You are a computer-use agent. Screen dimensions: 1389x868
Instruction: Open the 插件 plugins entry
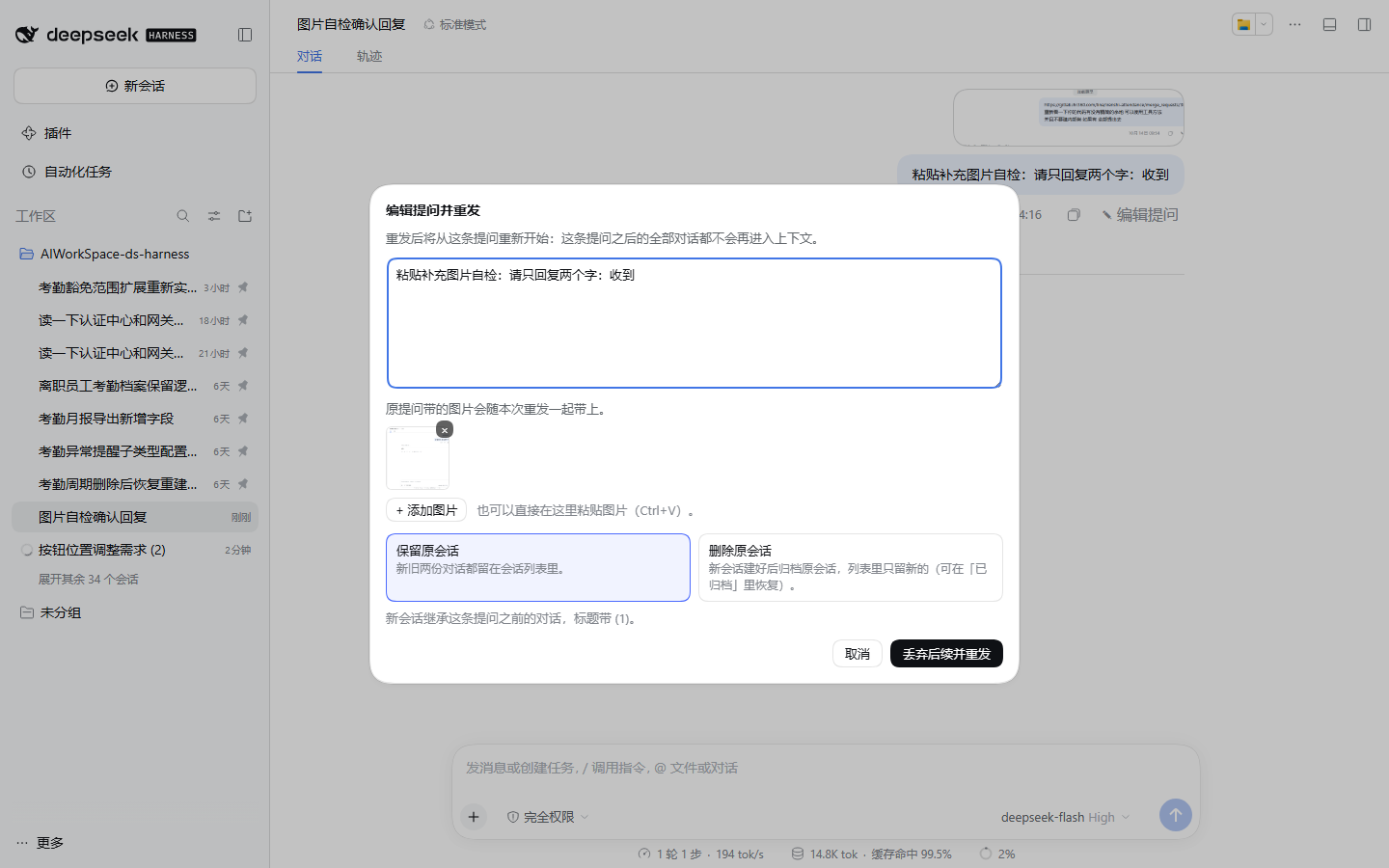(135, 133)
